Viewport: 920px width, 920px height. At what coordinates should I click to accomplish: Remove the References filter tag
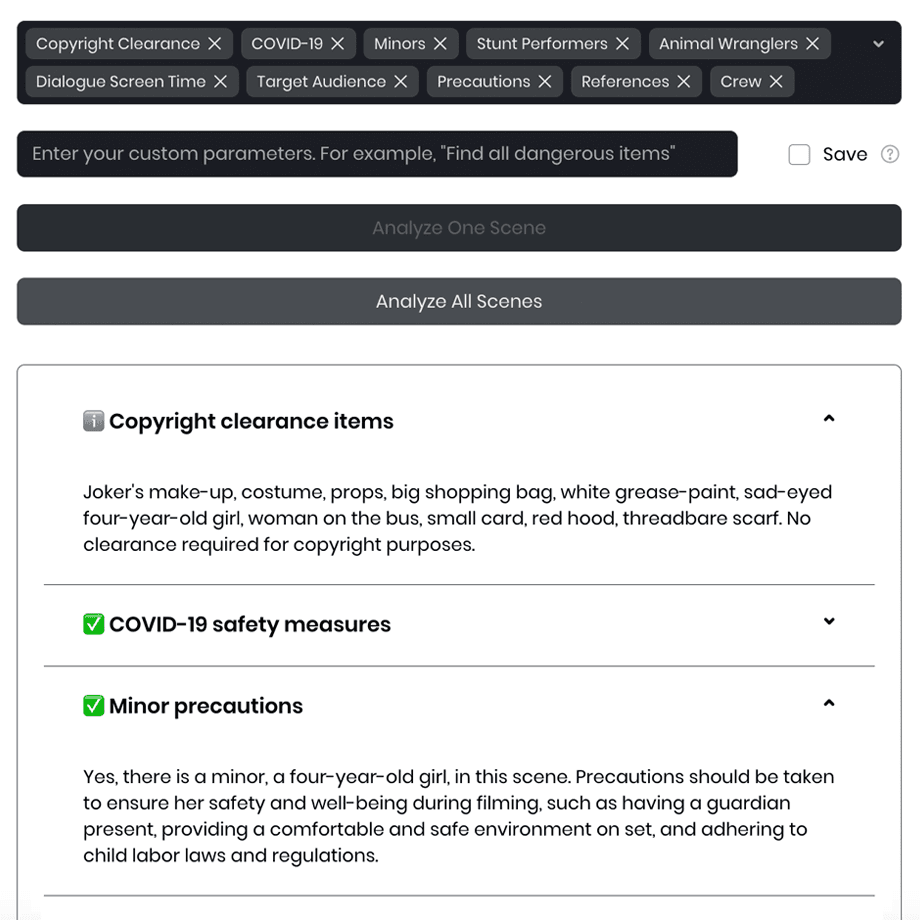pyautogui.click(x=684, y=81)
